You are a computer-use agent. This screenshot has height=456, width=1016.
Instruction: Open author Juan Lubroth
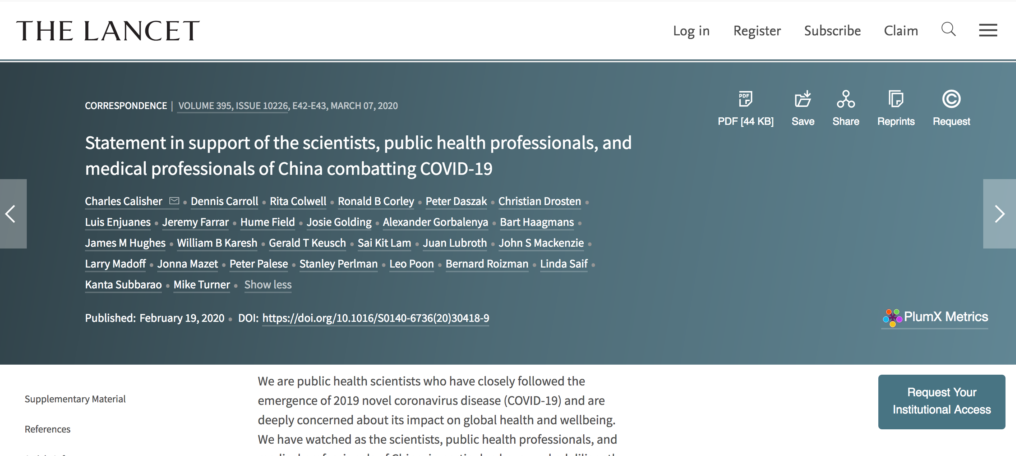coord(455,243)
